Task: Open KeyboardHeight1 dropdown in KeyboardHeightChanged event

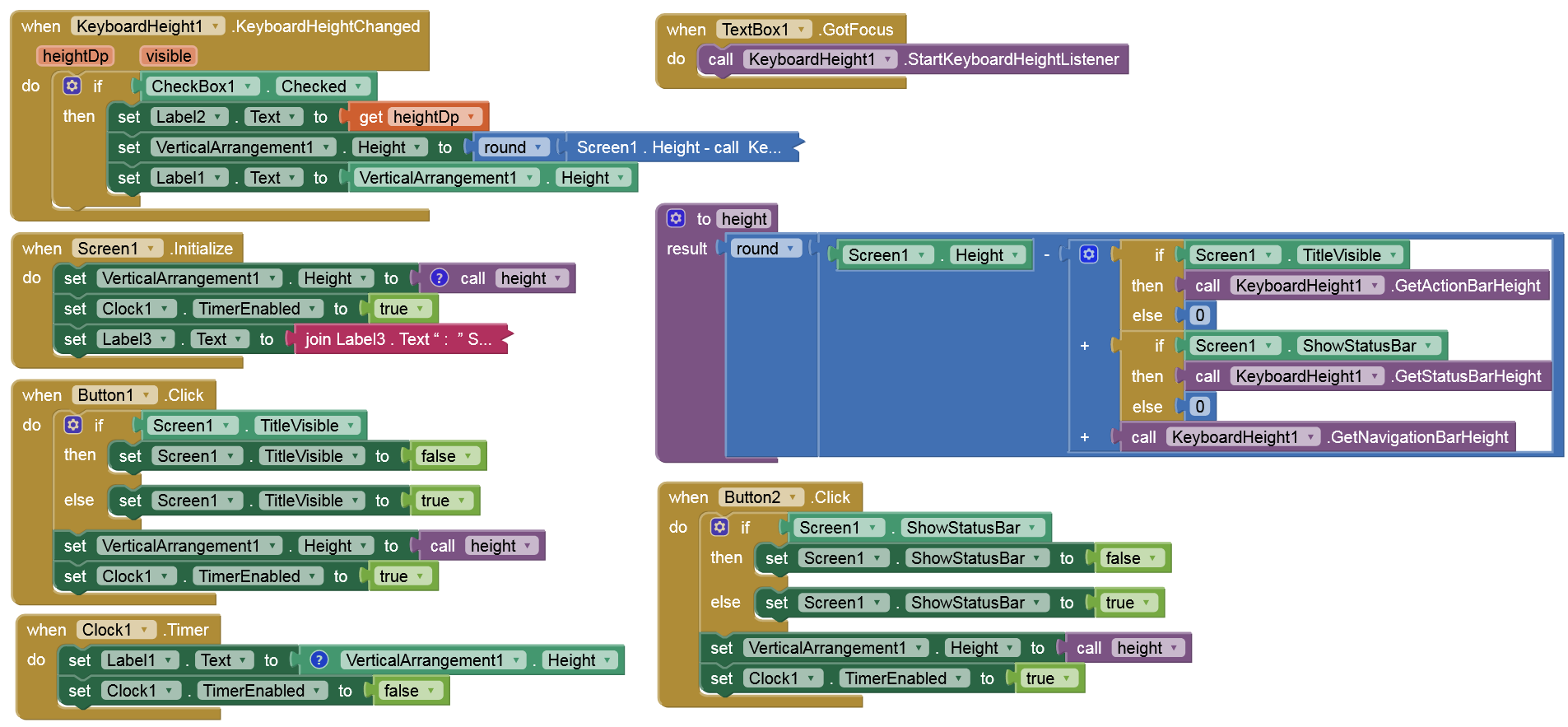Action: pyautogui.click(x=215, y=26)
